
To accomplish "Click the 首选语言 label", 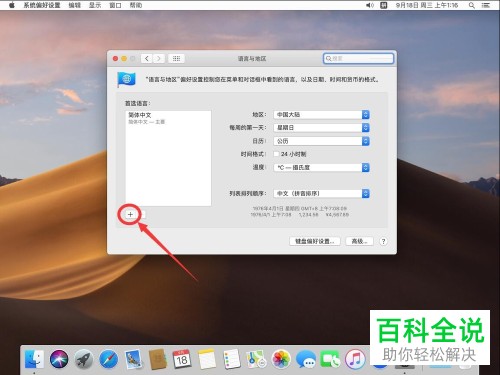I will pos(137,103).
